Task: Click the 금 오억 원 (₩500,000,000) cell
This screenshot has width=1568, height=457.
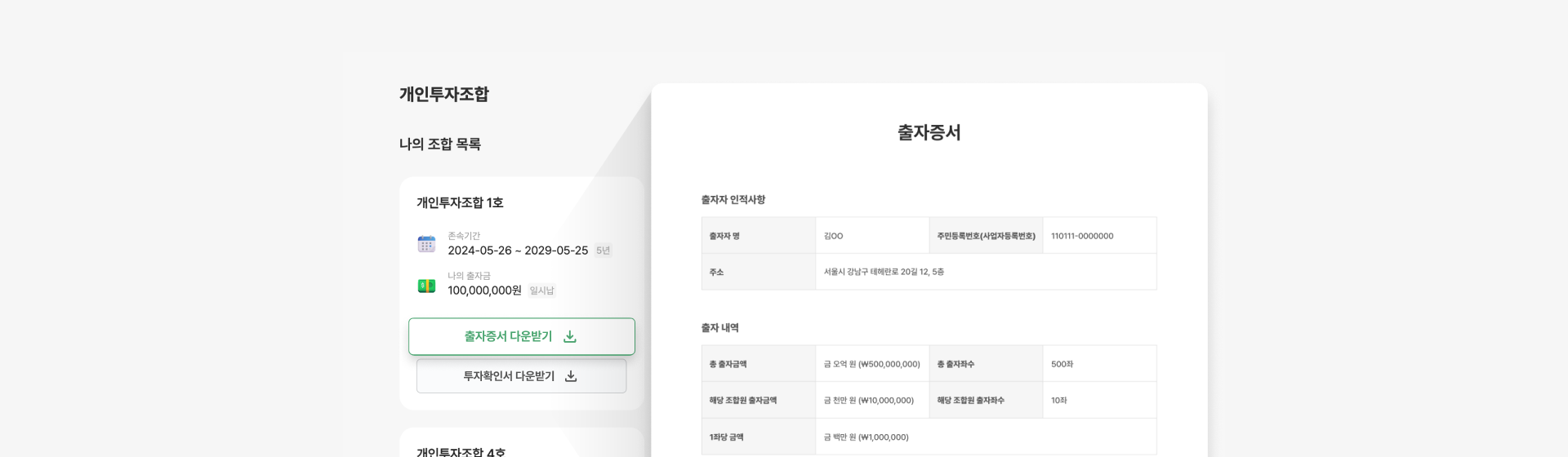Action: tap(872, 364)
